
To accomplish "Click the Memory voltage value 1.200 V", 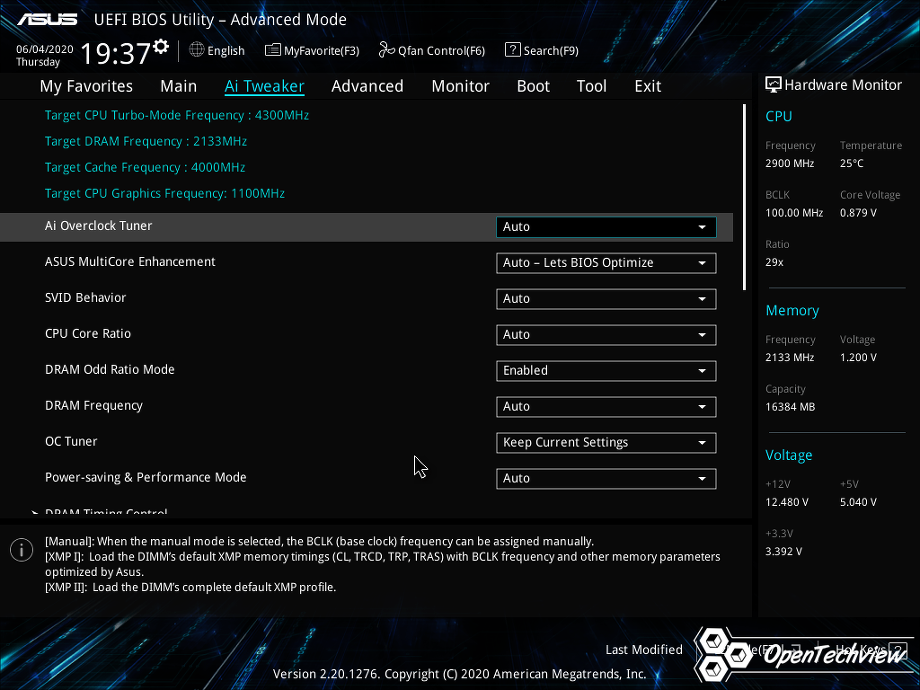I will click(x=858, y=357).
